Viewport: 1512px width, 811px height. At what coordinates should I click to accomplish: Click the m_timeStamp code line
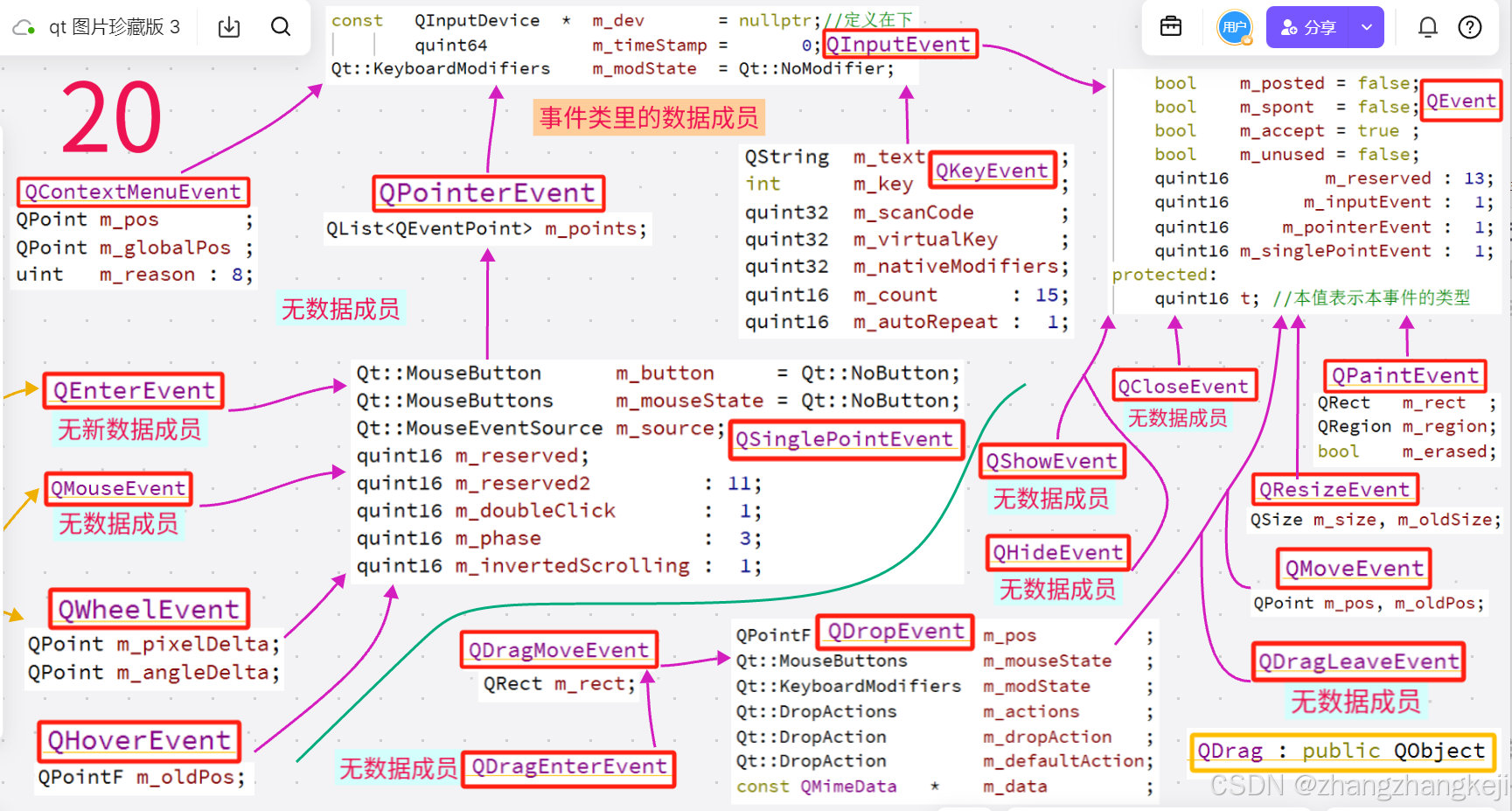click(619, 45)
